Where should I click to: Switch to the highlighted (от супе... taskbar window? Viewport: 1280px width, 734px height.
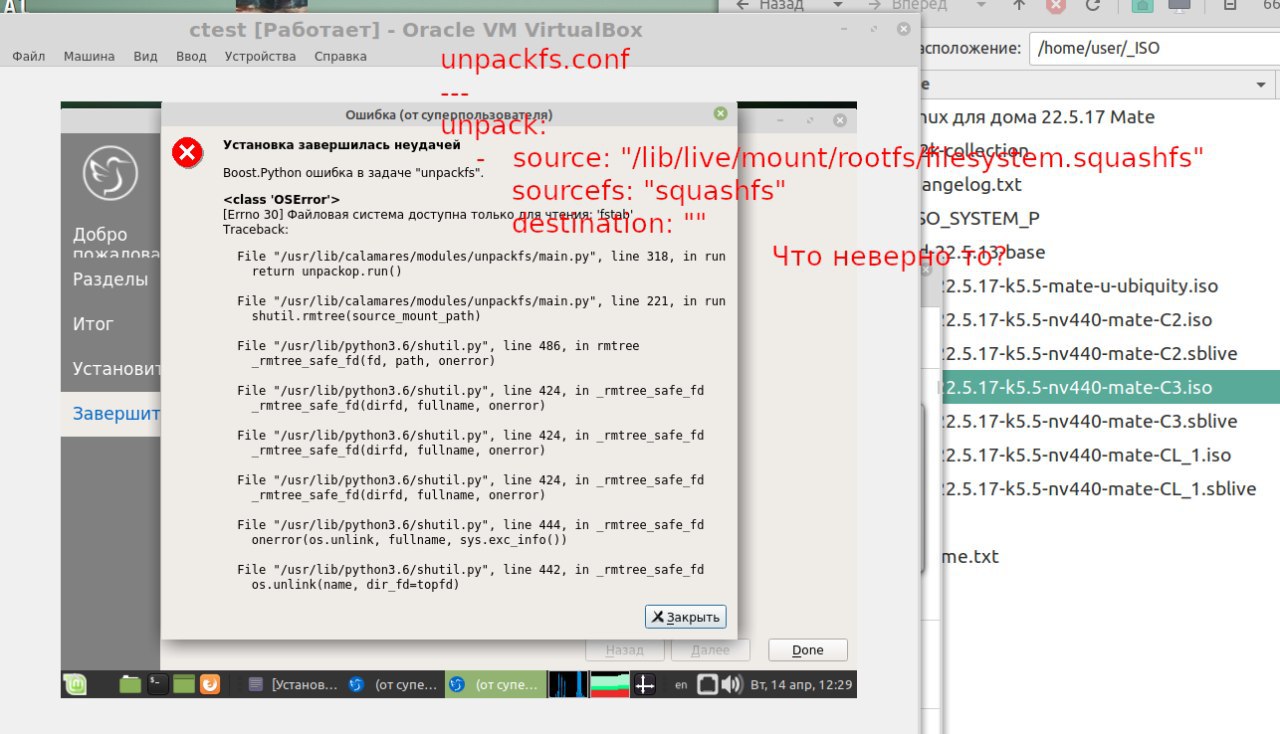[x=495, y=685]
